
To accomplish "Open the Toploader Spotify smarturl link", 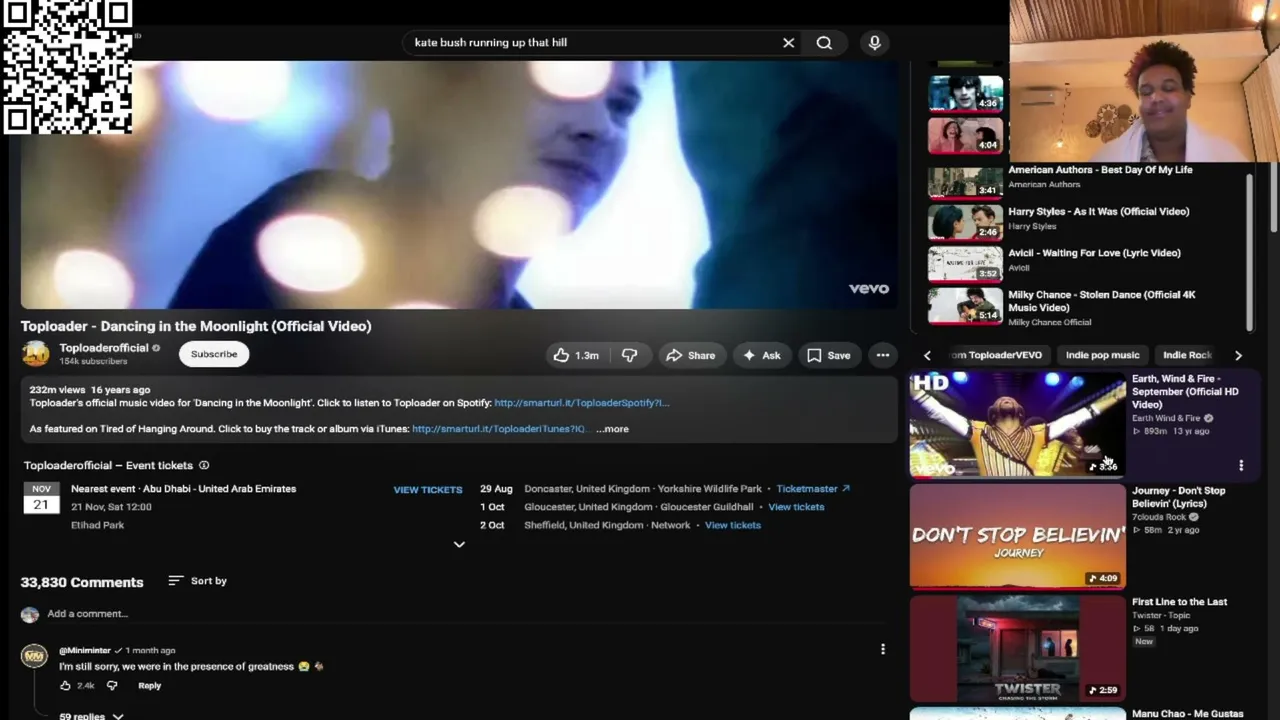I will (582, 403).
